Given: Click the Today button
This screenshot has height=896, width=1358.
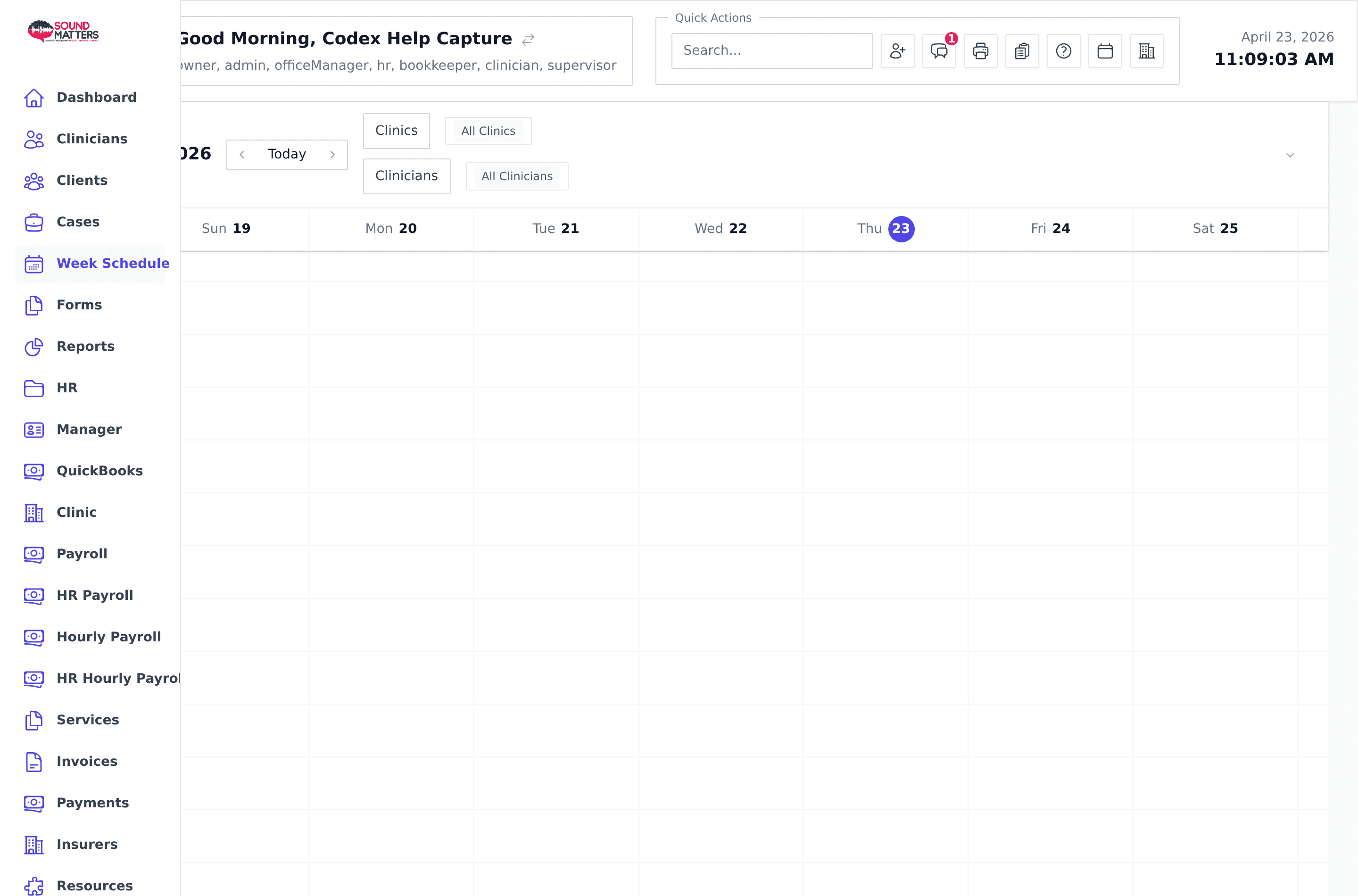Looking at the screenshot, I should [287, 154].
